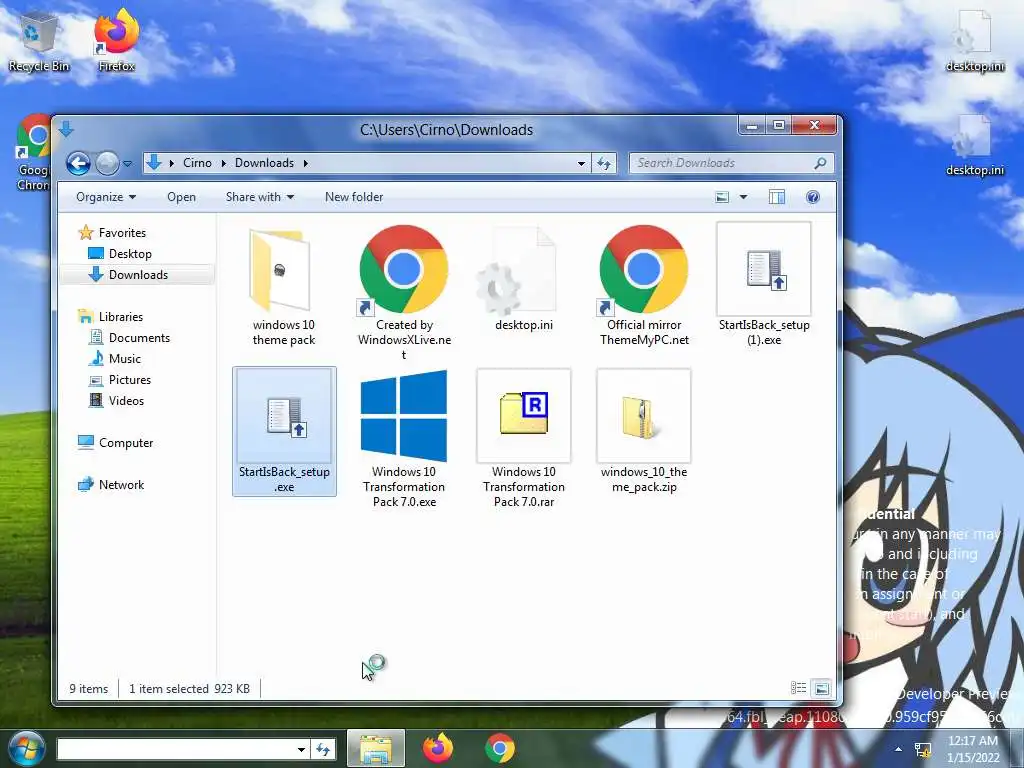1024x768 pixels.
Task: Show hidden system tray icons
Action: coord(898,749)
